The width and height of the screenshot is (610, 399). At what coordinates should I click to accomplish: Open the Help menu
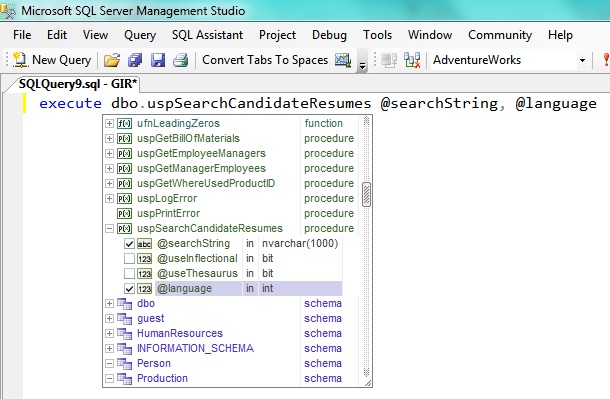pyautogui.click(x=560, y=35)
